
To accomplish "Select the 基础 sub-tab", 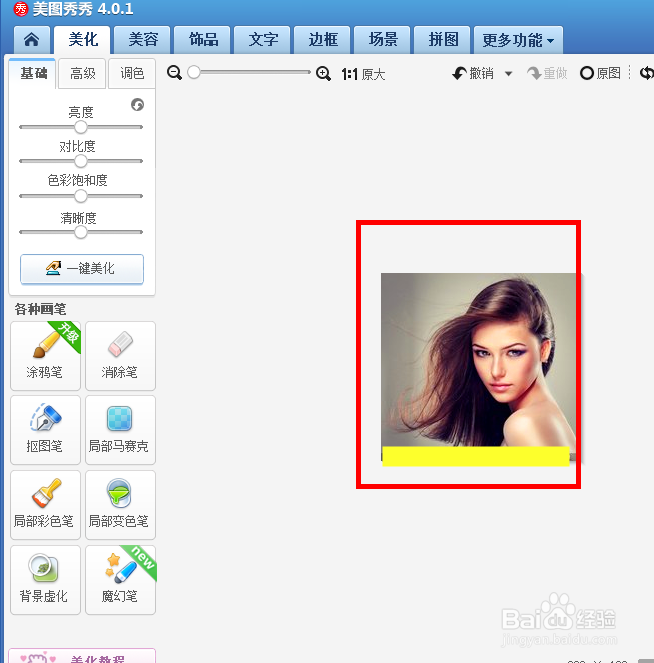I will point(33,74).
